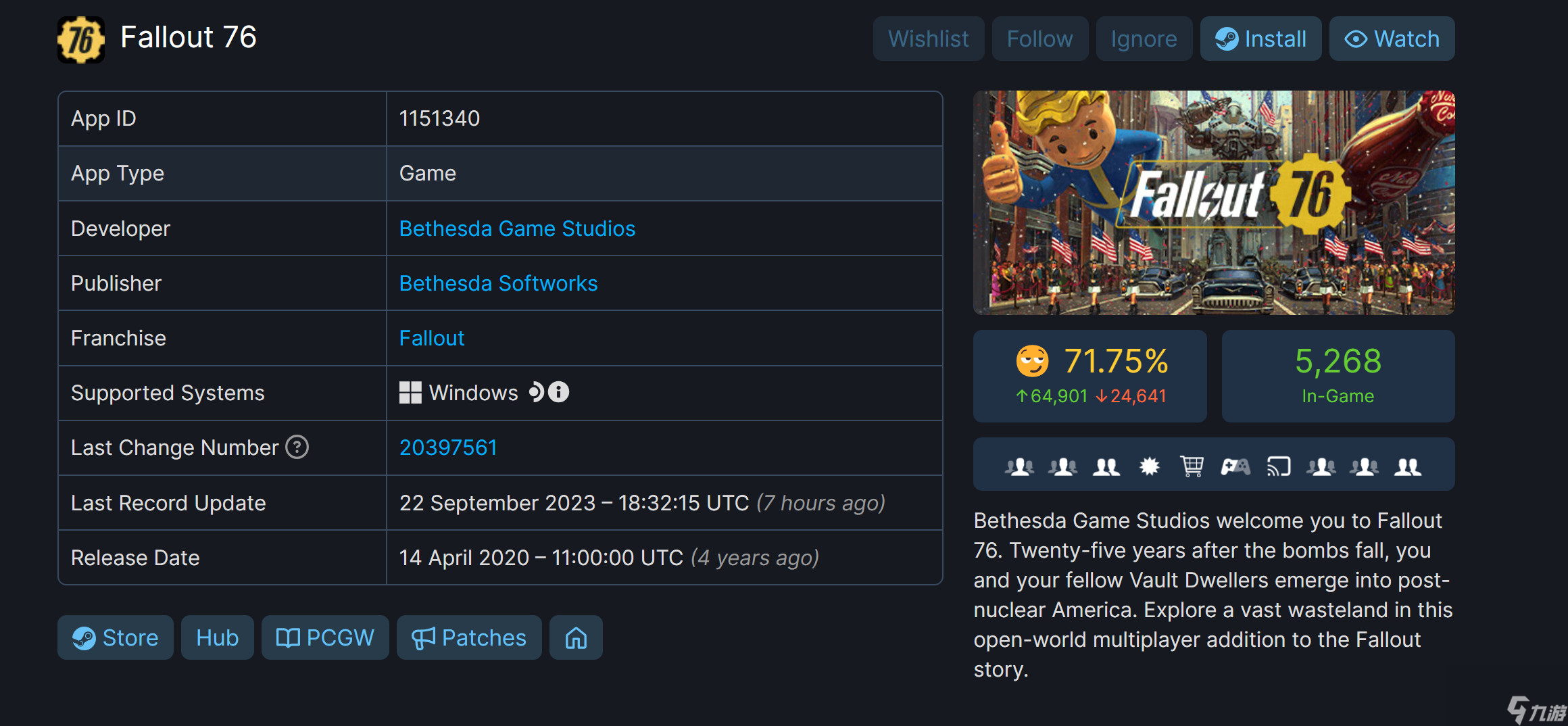Open the Bethesda Game Studios developer link
Screen dimensions: 1568x726
point(517,228)
